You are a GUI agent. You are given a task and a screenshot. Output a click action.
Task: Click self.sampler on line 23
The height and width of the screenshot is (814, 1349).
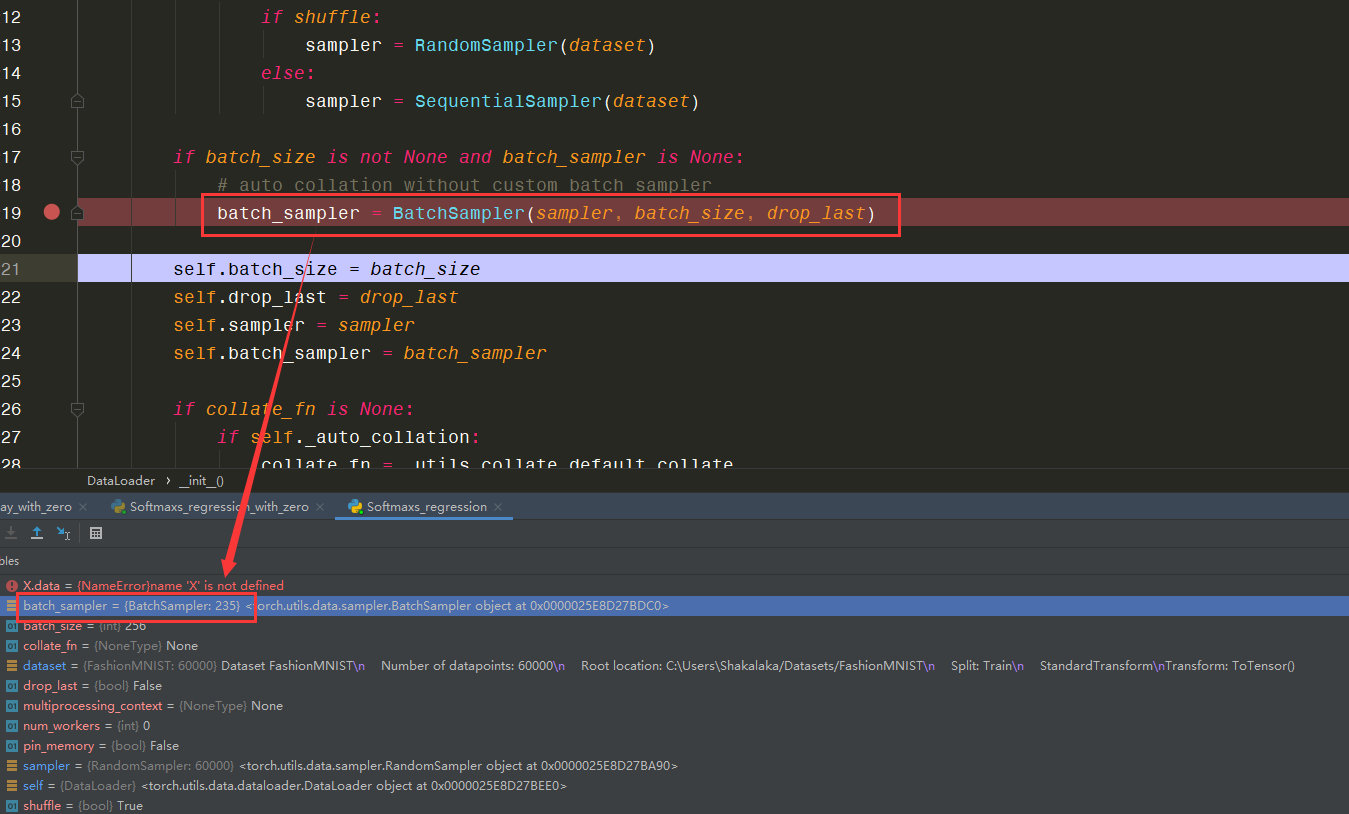[x=239, y=325]
